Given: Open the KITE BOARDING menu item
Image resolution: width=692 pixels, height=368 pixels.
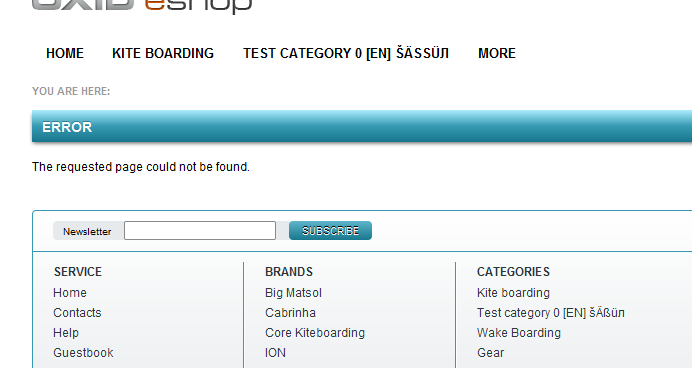Looking at the screenshot, I should (163, 53).
